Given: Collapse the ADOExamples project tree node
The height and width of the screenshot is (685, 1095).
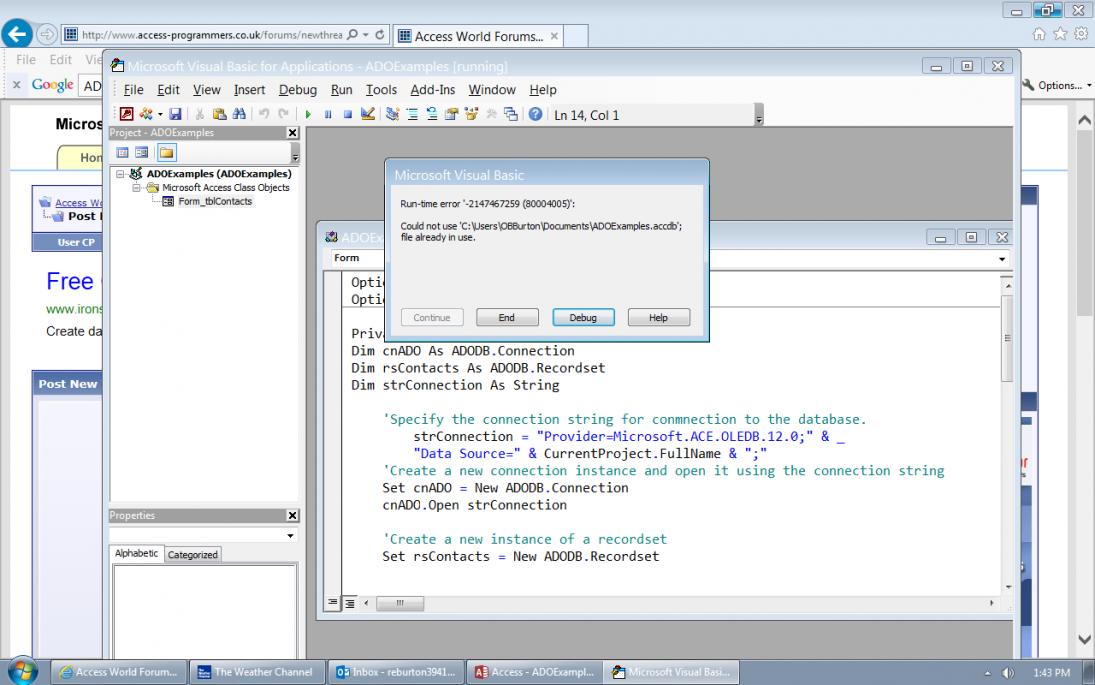Looking at the screenshot, I should (120, 174).
